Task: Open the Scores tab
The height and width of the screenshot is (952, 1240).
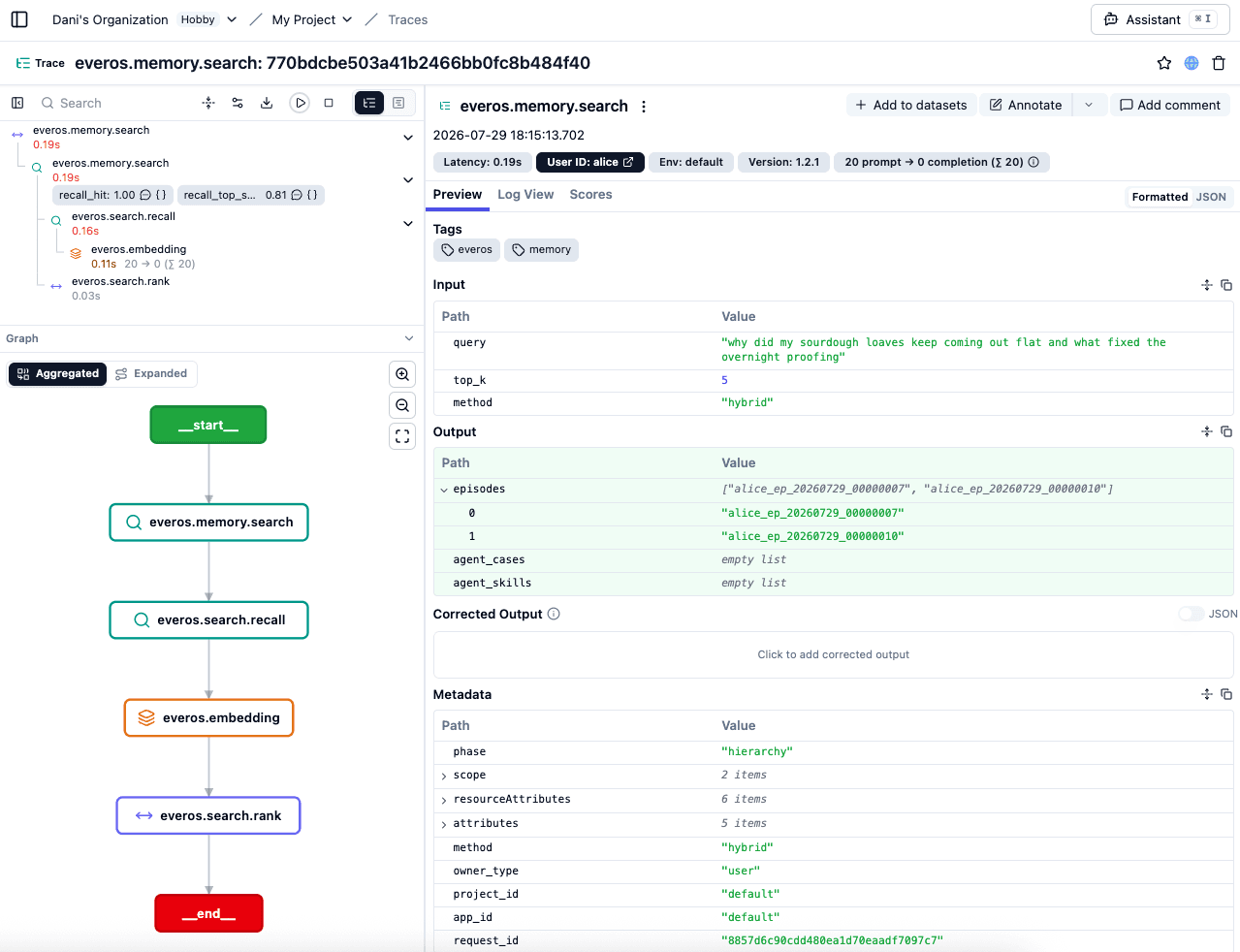Action: 590,195
